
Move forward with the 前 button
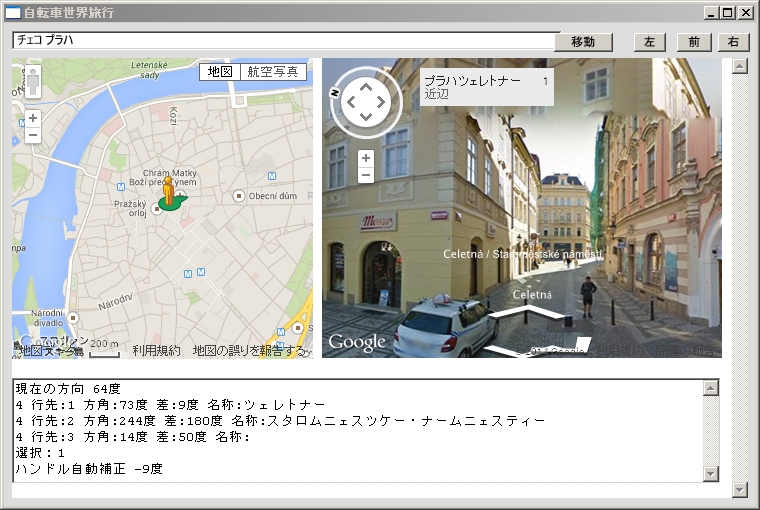click(694, 42)
